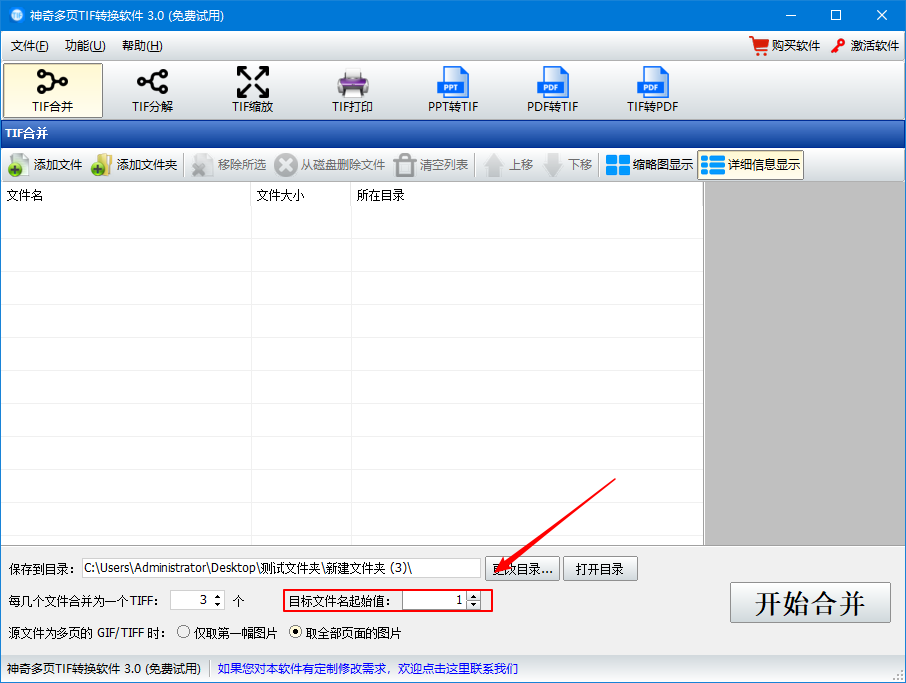Click 上移 move up arrow

coord(508,165)
